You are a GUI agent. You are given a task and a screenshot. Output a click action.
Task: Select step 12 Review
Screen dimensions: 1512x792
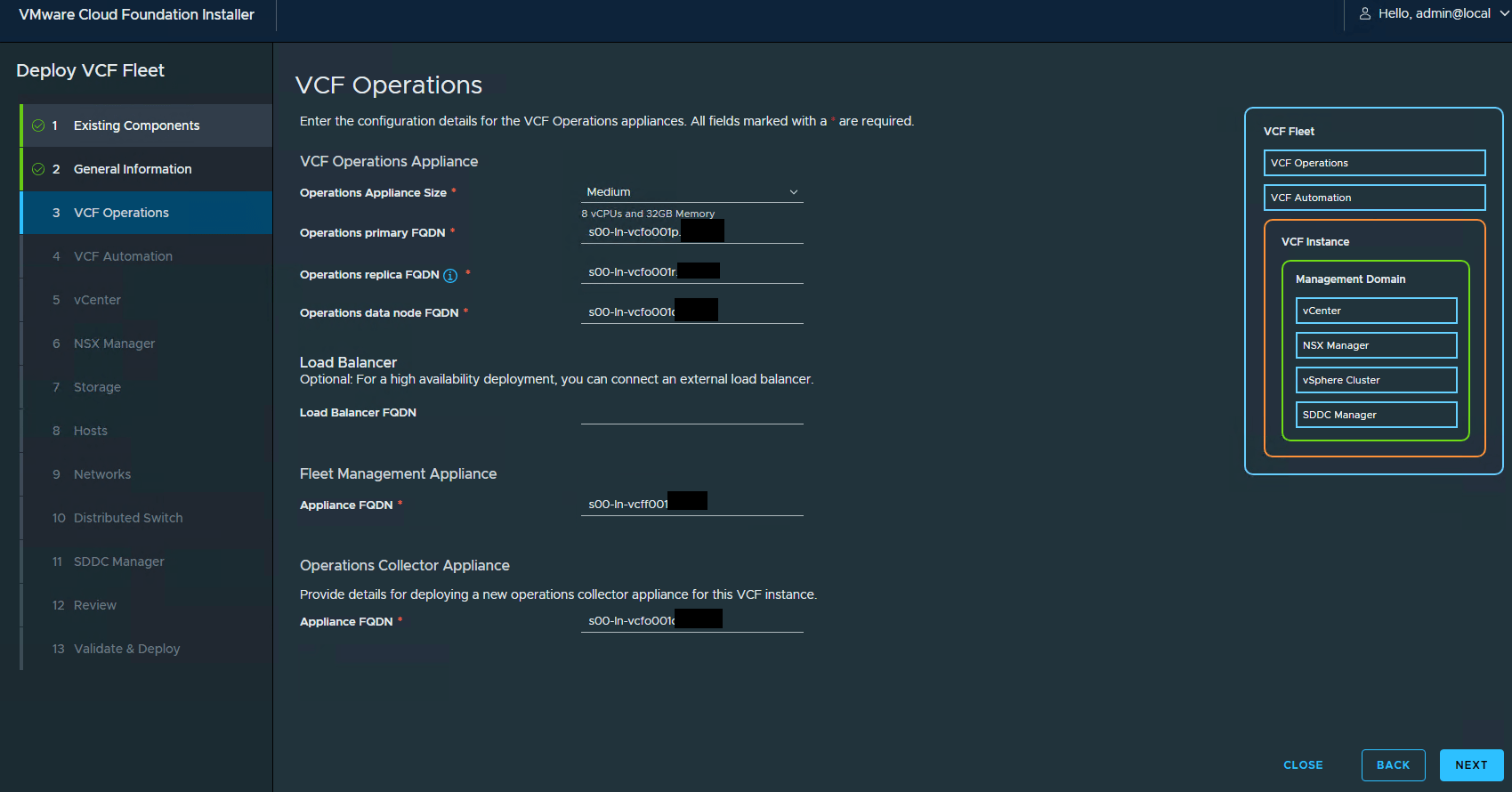[147, 605]
